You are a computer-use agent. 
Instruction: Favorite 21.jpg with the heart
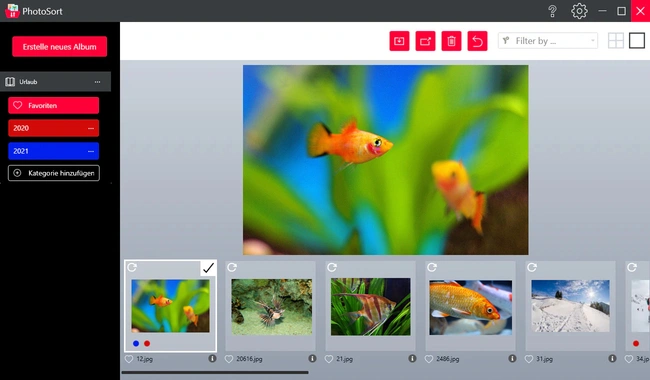click(329, 359)
